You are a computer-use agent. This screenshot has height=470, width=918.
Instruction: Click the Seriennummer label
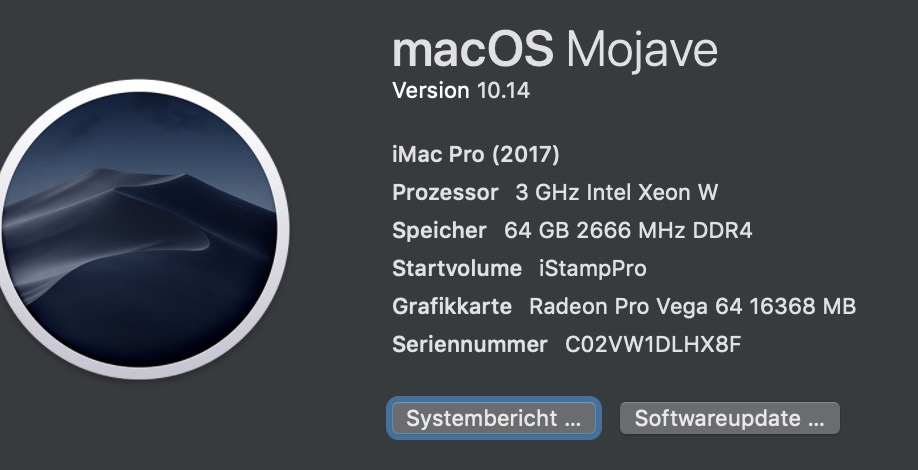(x=470, y=345)
